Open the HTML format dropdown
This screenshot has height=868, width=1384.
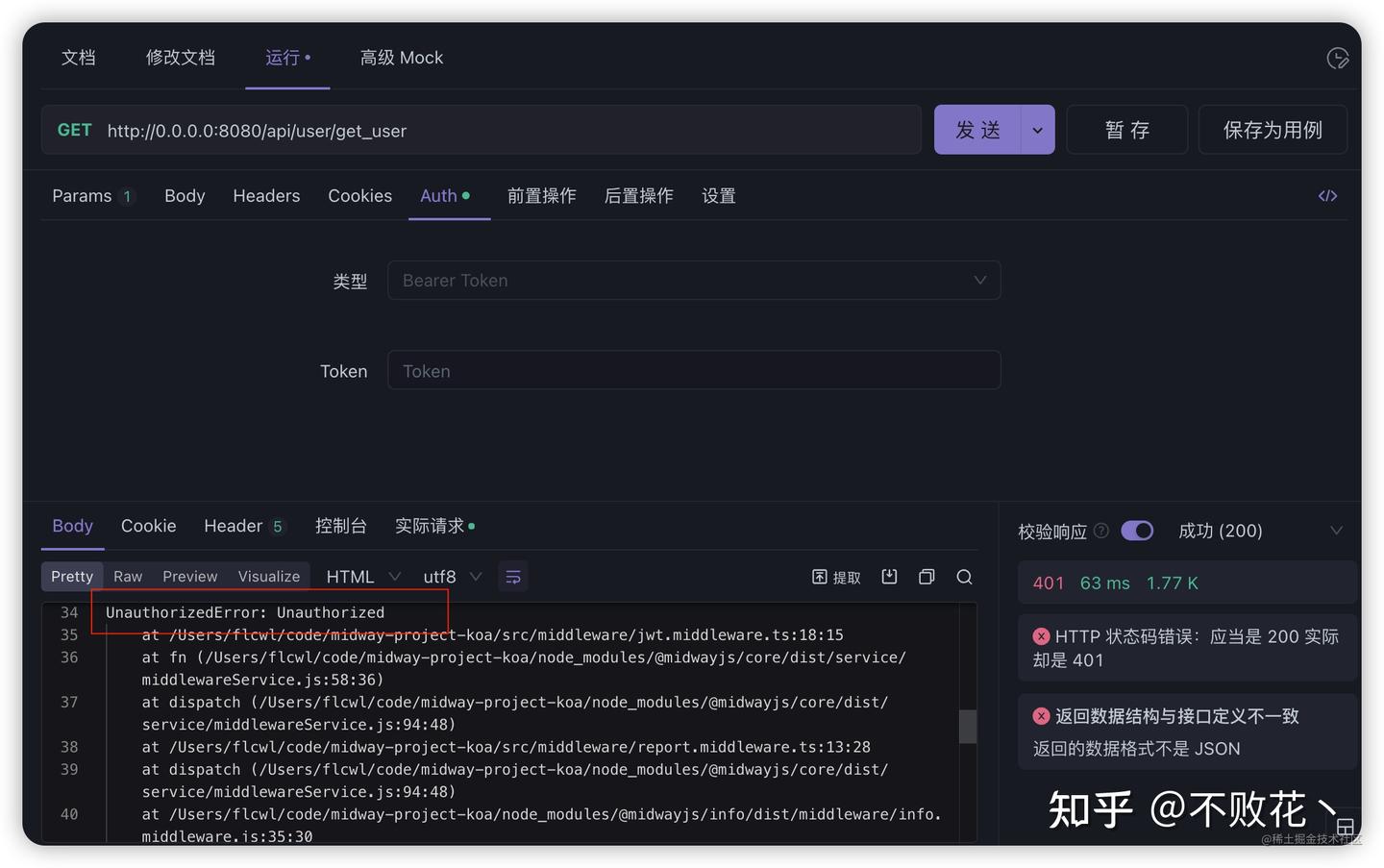coord(363,577)
